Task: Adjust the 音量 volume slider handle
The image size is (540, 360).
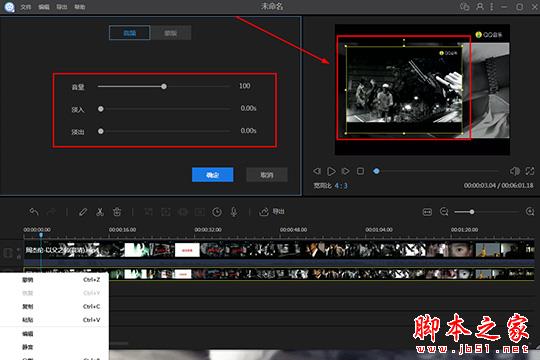Action: coord(164,86)
